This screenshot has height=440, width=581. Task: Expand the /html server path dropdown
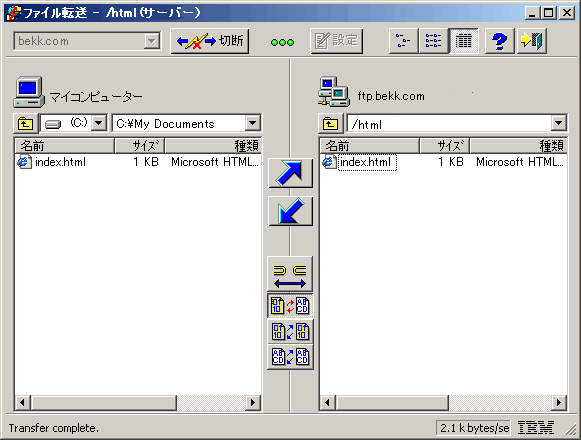point(558,123)
